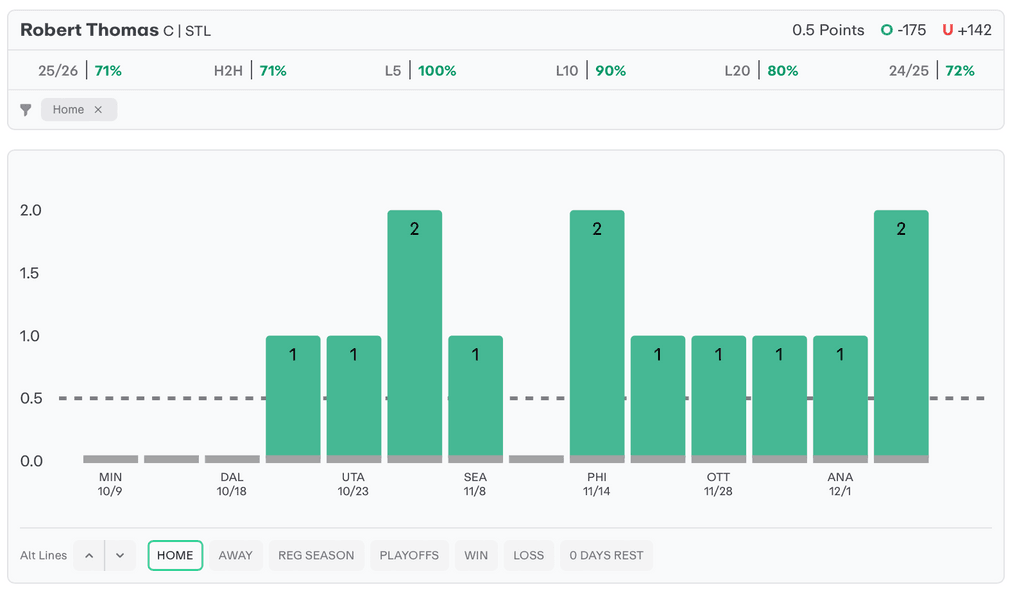The image size is (1024, 599).
Task: Select the Over -175 odds
Action: [903, 30]
